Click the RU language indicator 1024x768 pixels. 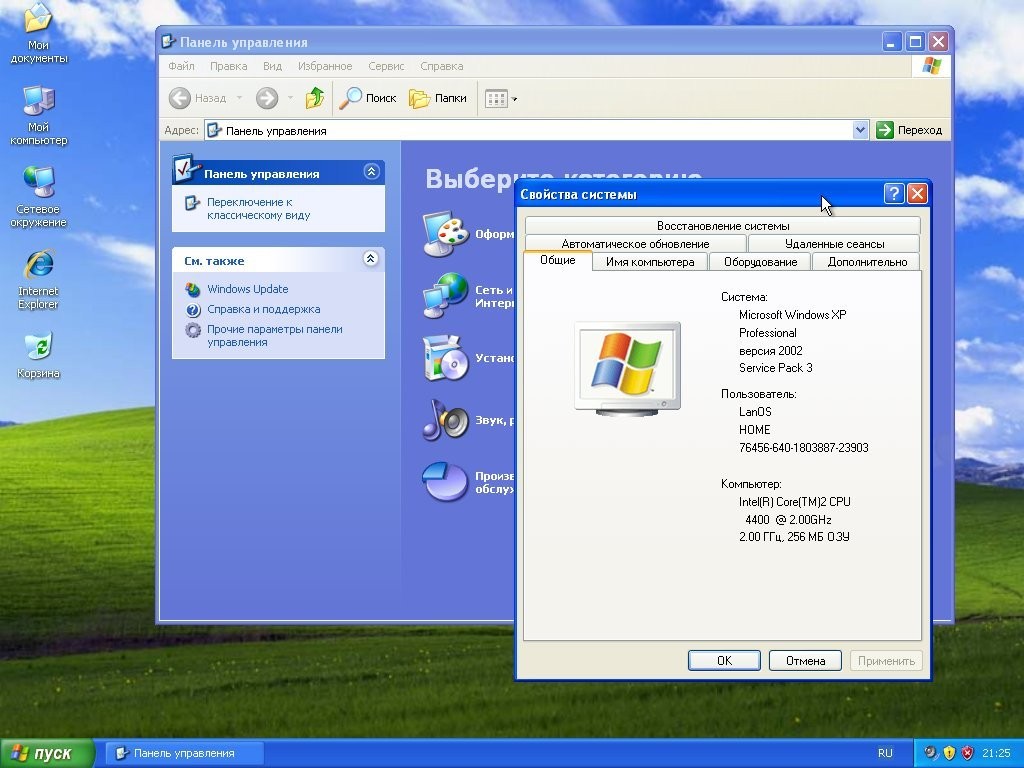pyautogui.click(x=885, y=753)
